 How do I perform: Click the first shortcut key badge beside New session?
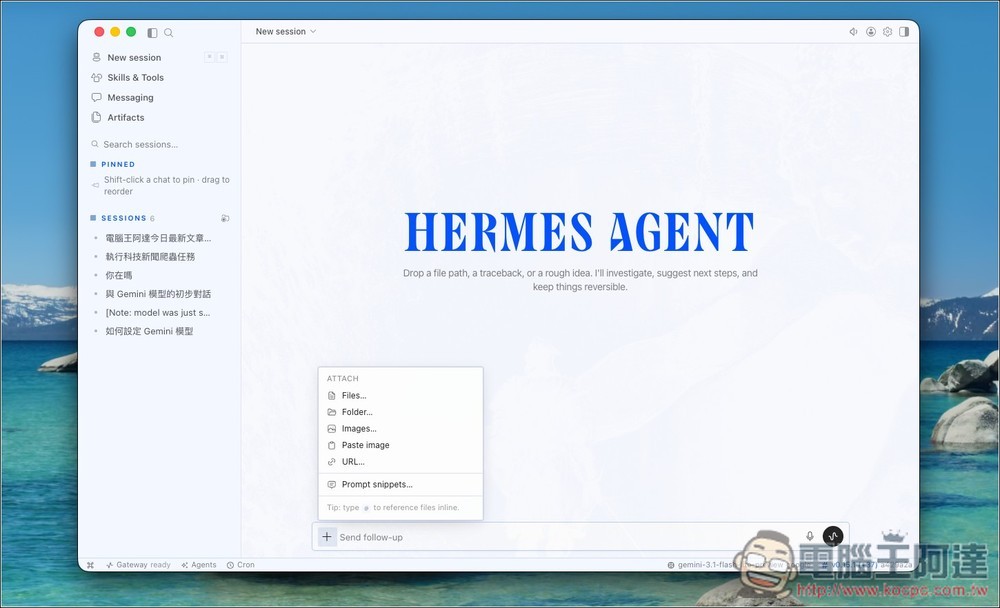[209, 57]
